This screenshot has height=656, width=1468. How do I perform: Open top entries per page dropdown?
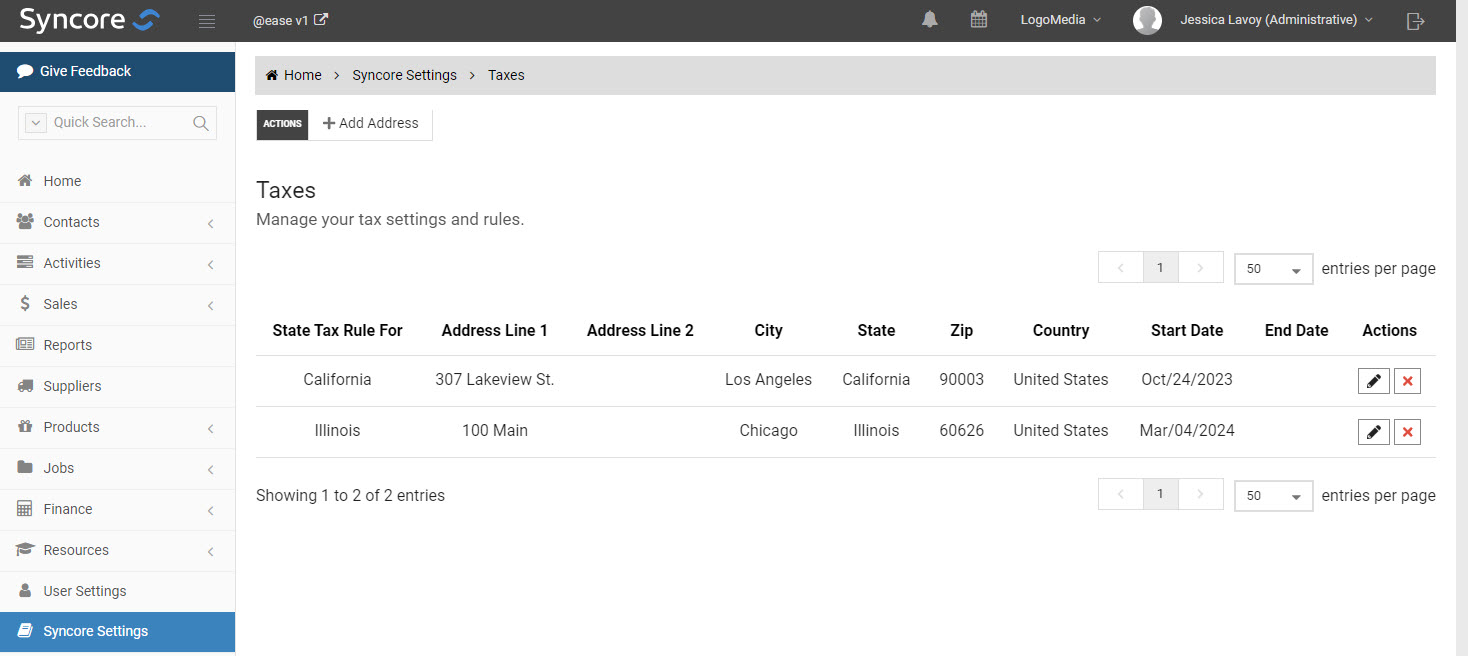pos(1274,269)
